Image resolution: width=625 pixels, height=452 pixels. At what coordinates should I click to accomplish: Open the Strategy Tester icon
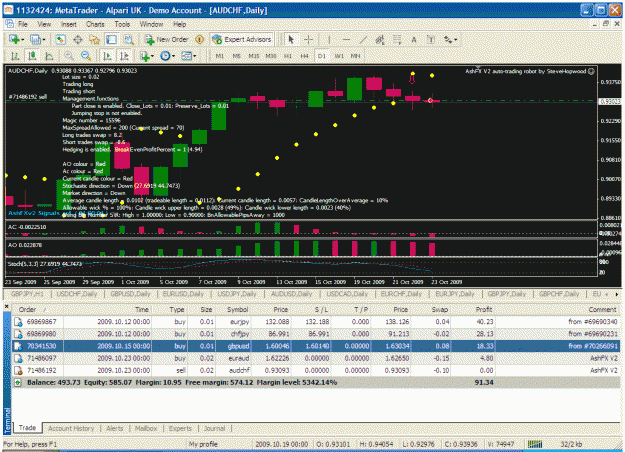pyautogui.click(x=129, y=39)
